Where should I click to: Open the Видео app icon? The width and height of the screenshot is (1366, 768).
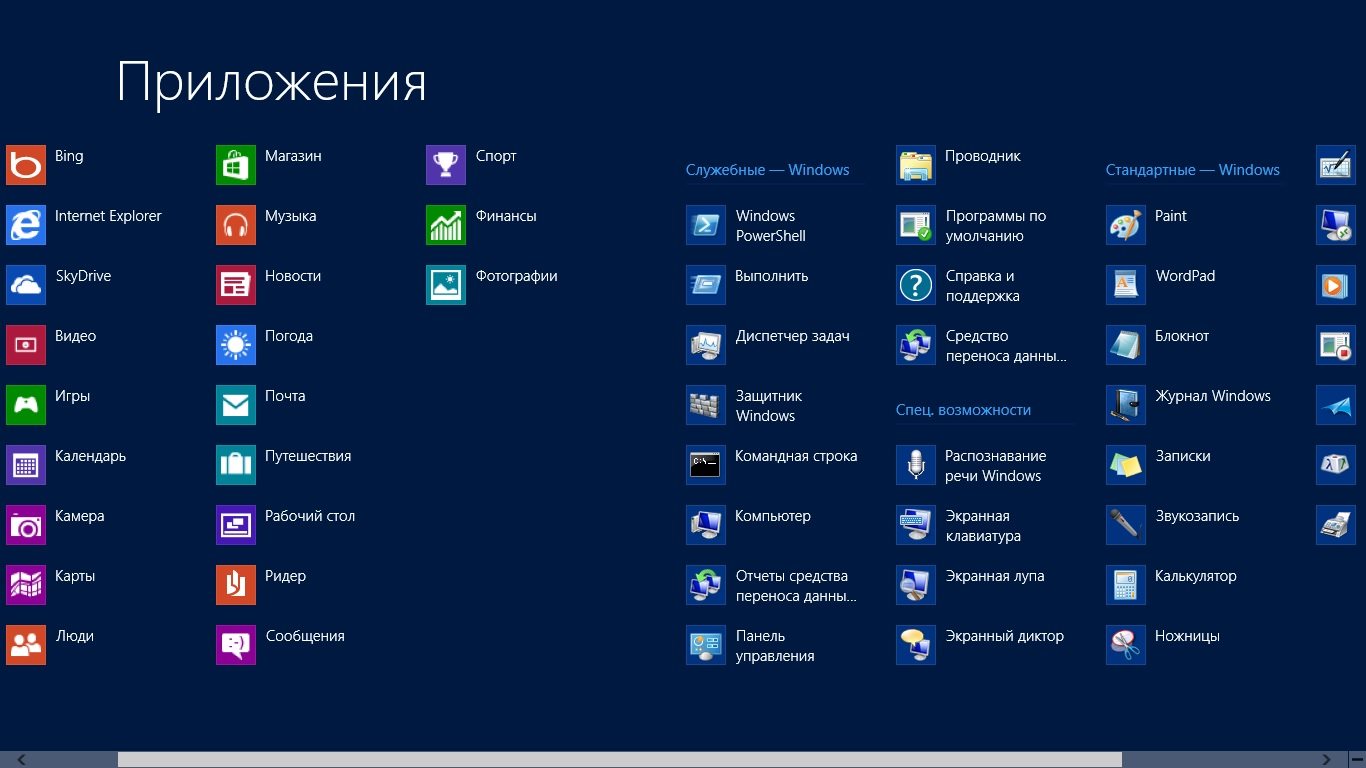coord(26,345)
